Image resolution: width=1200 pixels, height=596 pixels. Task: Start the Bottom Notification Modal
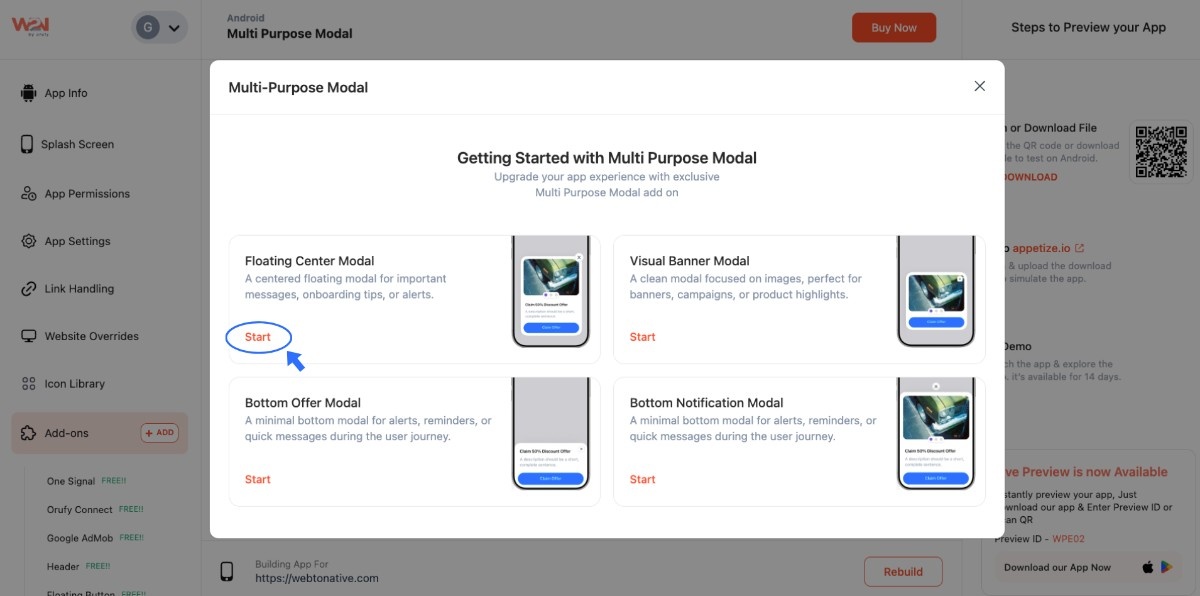tap(643, 479)
